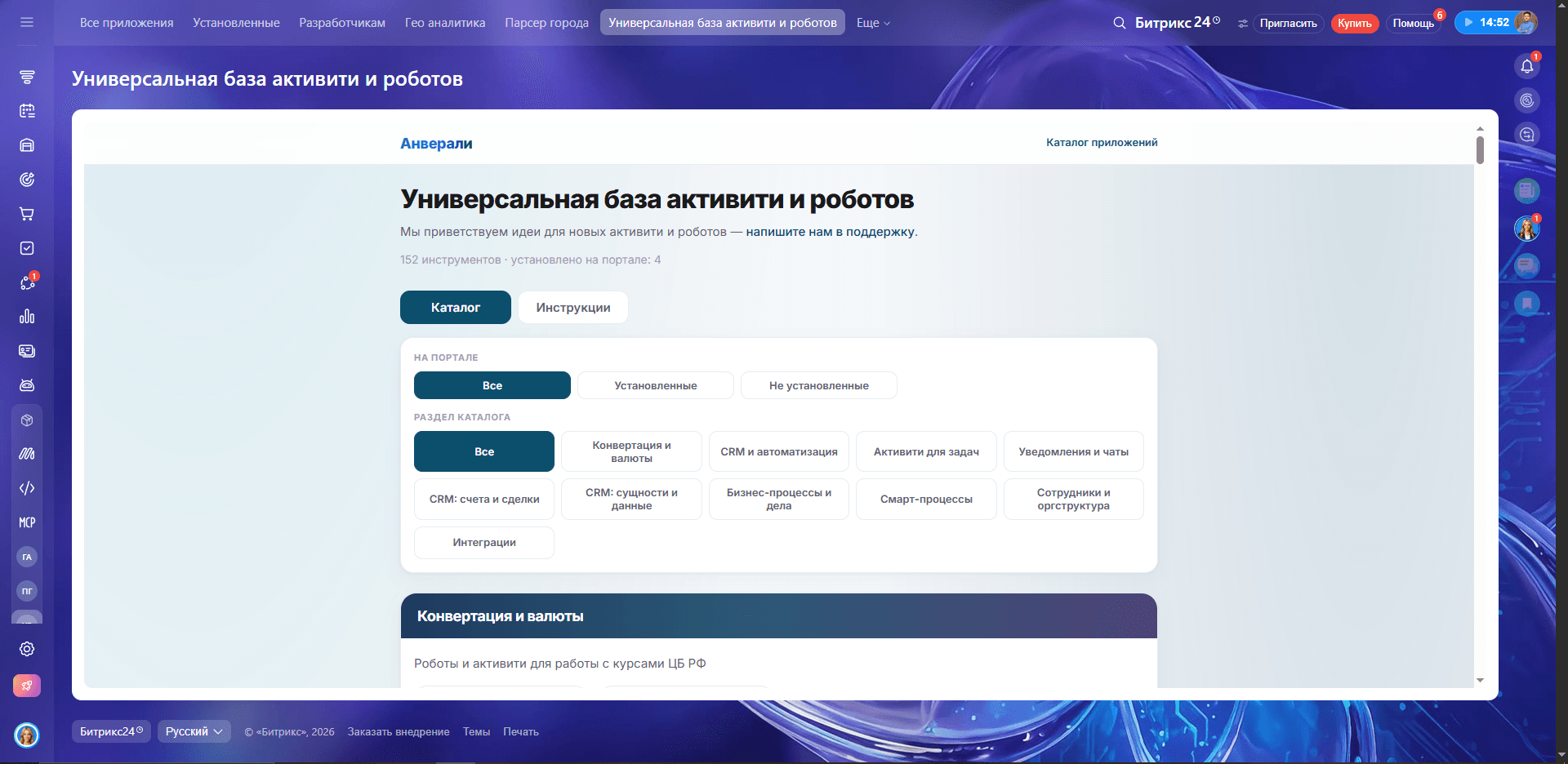Open the target goal icon in the sidebar
This screenshot has height=764, width=1568.
(x=27, y=180)
